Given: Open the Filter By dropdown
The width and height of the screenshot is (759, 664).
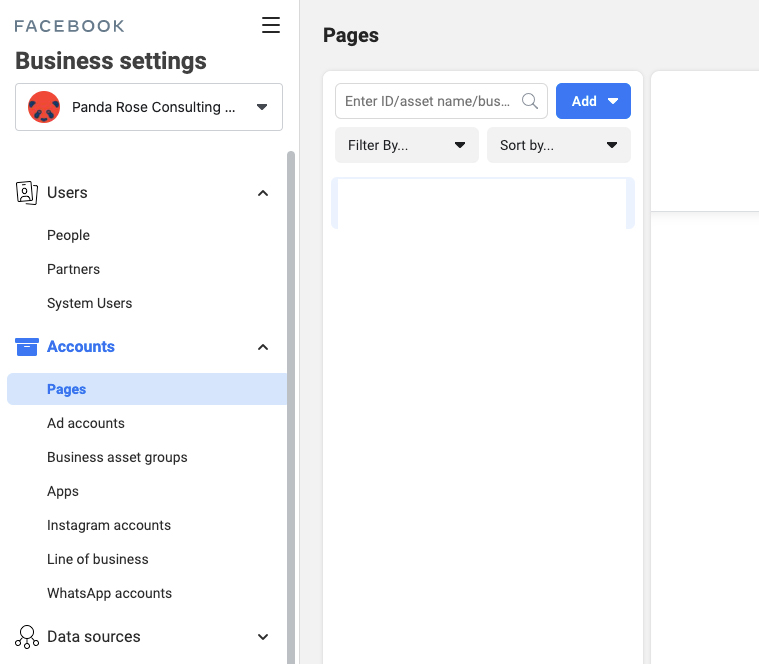Looking at the screenshot, I should 406,145.
